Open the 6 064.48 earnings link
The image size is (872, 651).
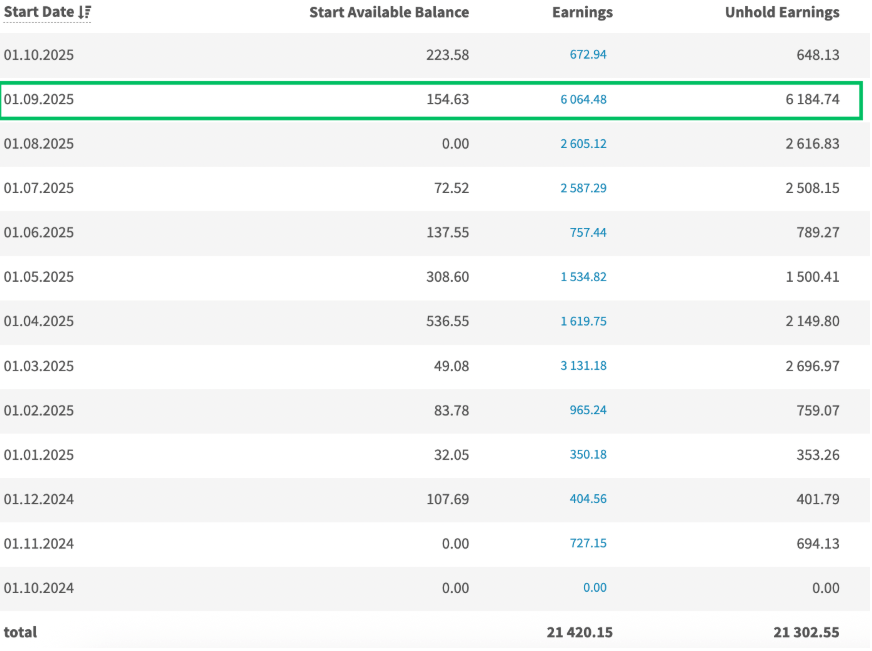pos(583,100)
